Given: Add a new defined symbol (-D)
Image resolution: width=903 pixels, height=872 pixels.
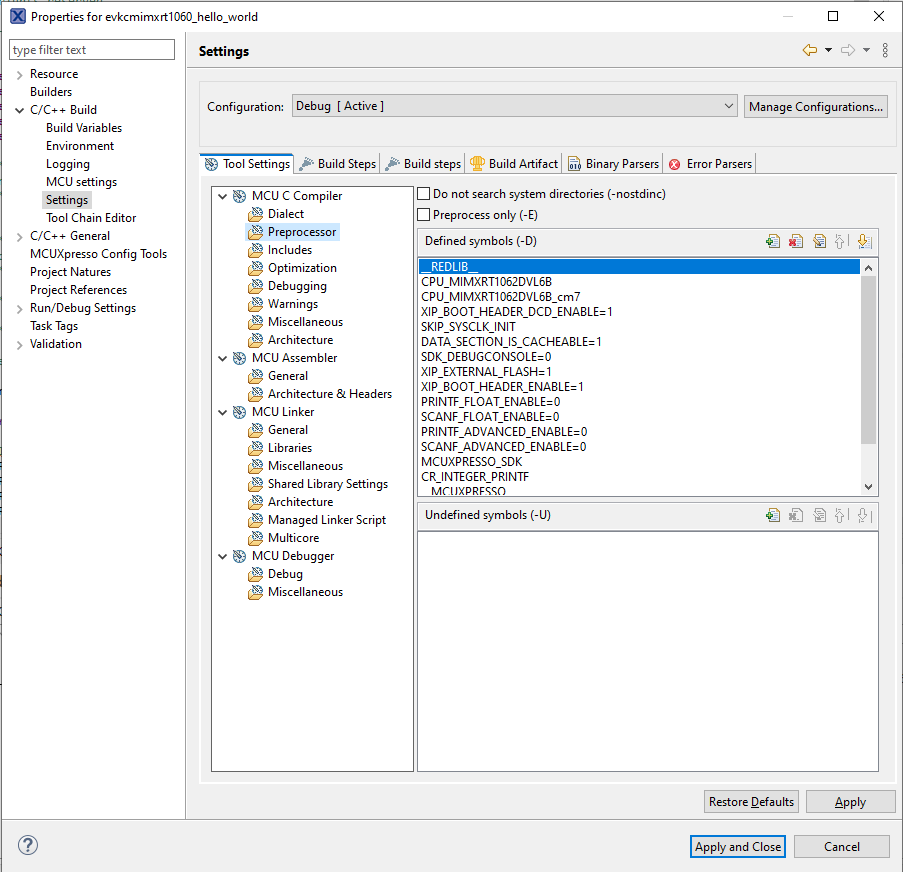Looking at the screenshot, I should [772, 241].
